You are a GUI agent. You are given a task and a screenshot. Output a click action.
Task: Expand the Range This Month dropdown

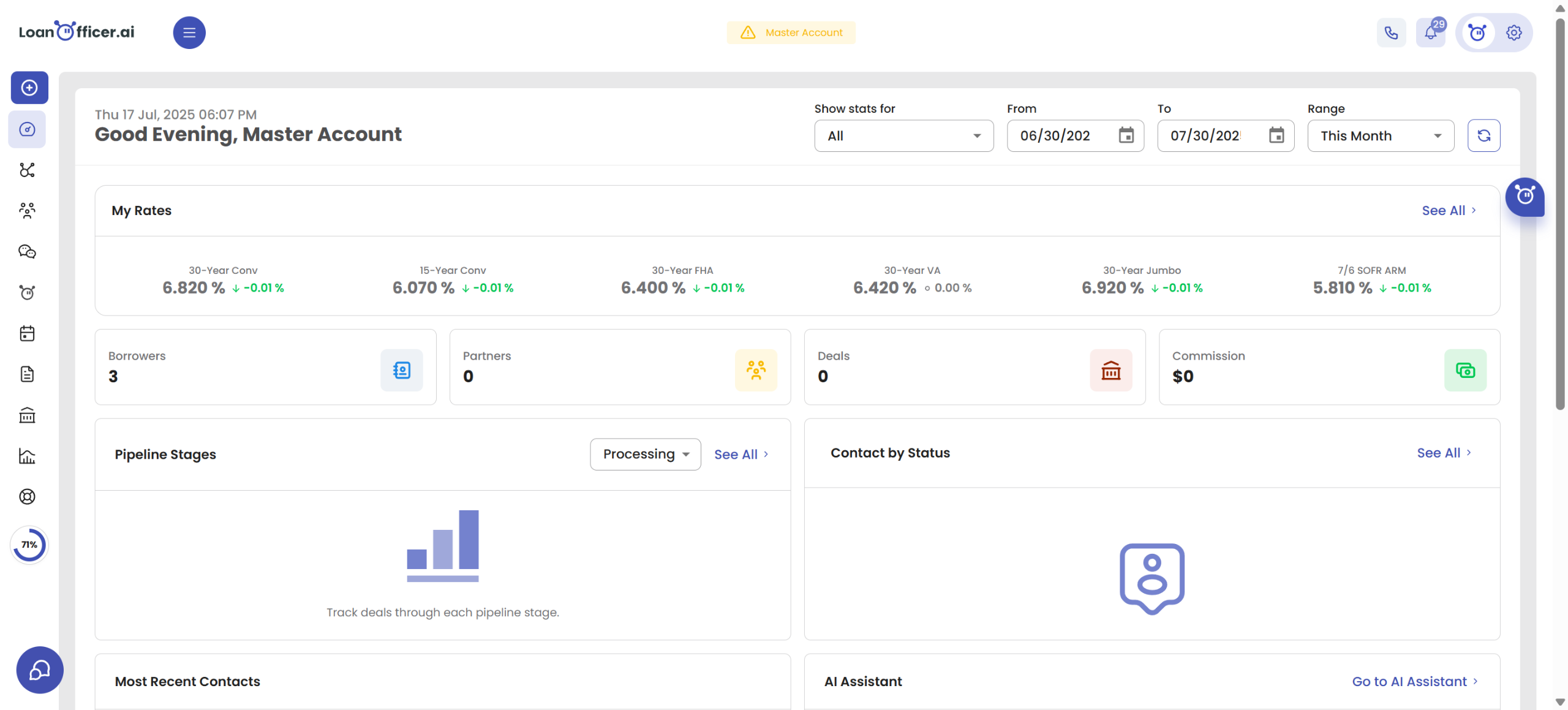click(1381, 136)
